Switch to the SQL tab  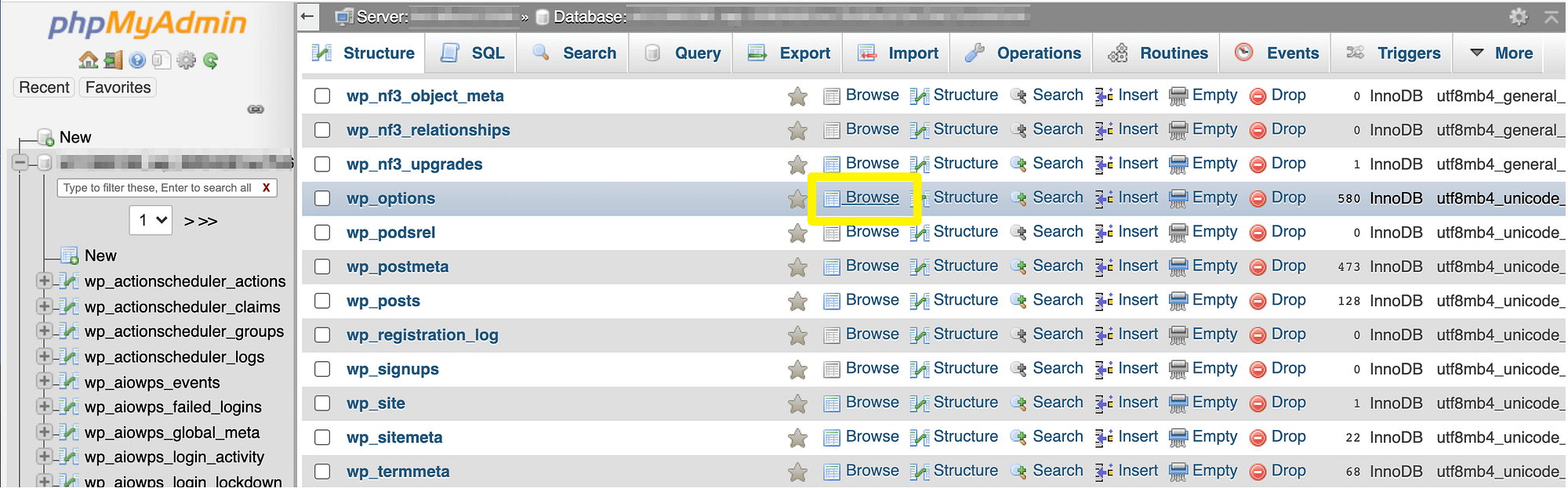click(x=471, y=53)
